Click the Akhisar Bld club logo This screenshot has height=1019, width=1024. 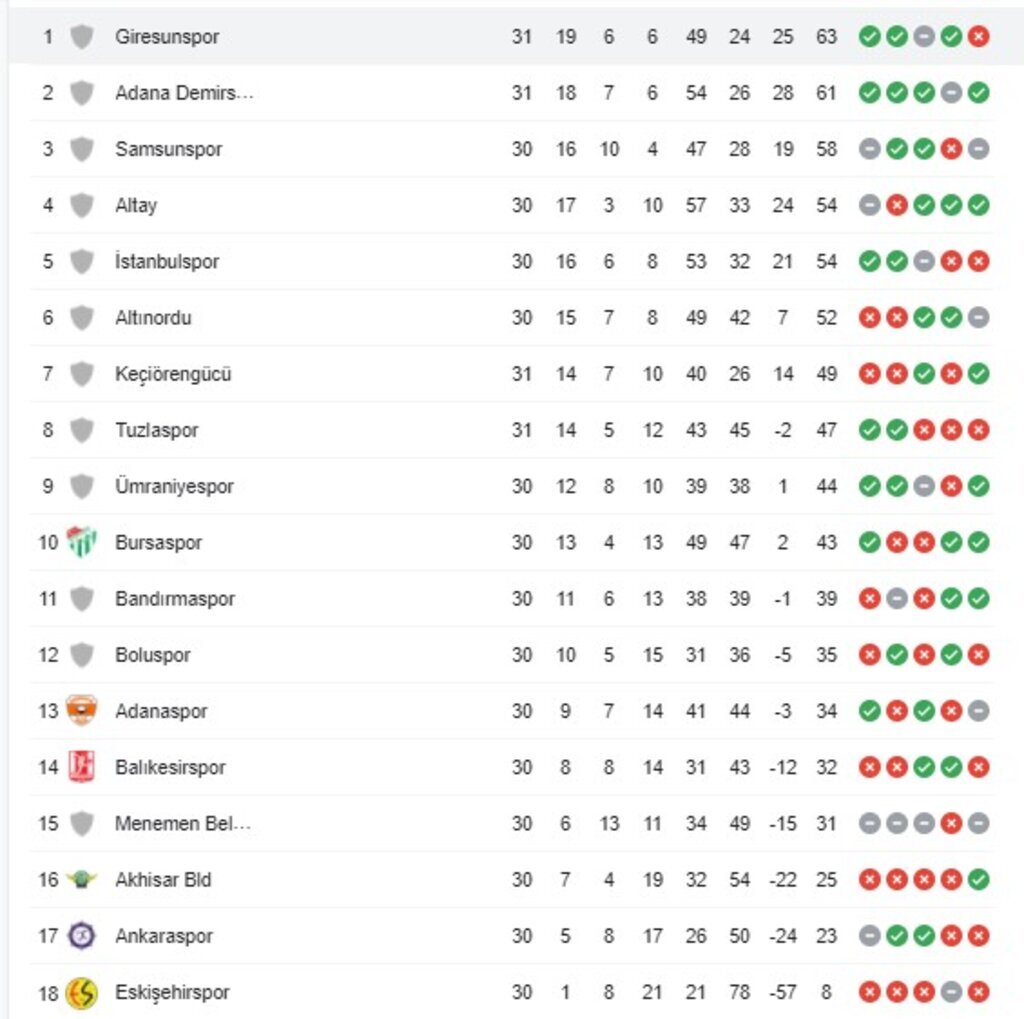81,880
